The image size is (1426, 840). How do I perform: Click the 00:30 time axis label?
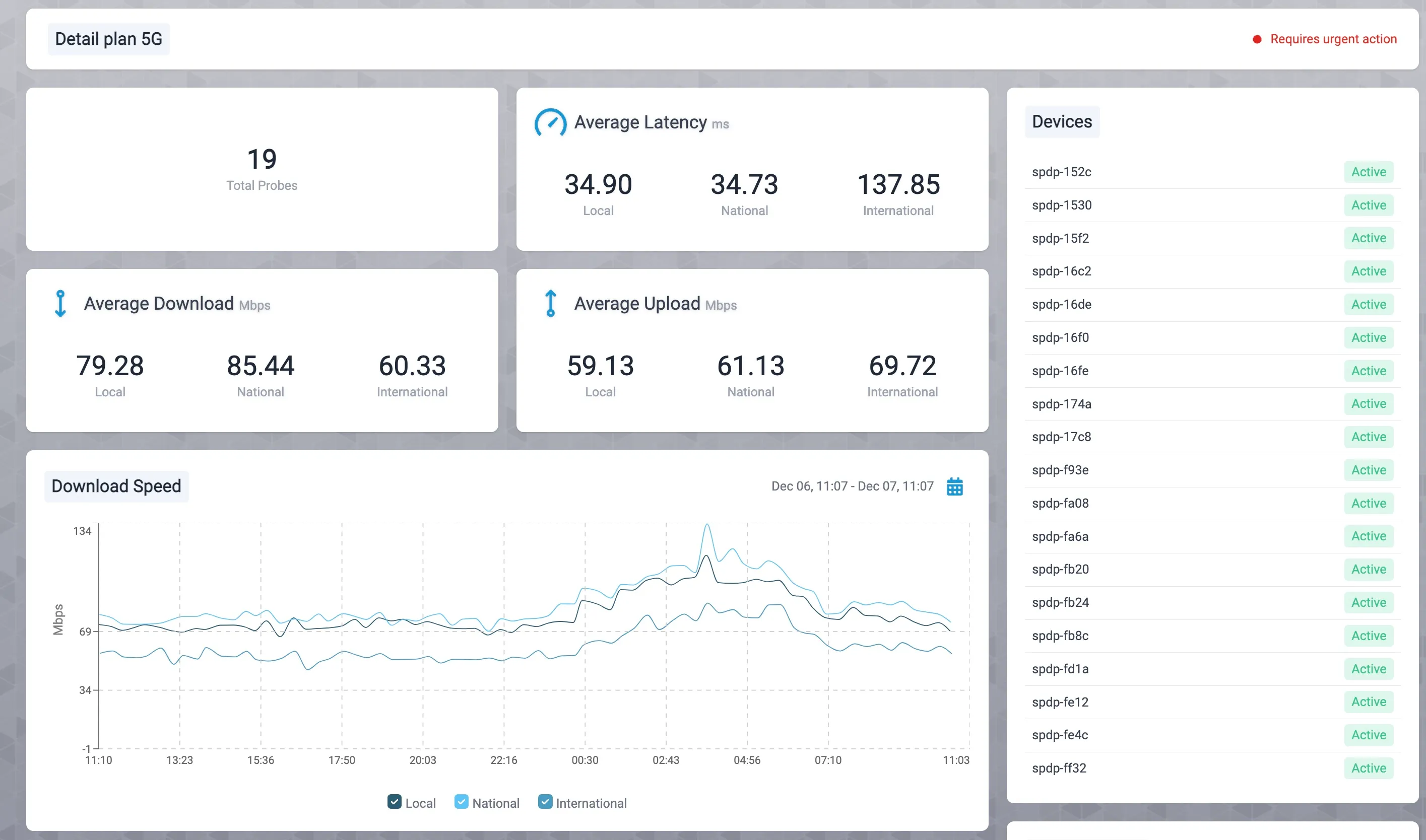tap(585, 760)
